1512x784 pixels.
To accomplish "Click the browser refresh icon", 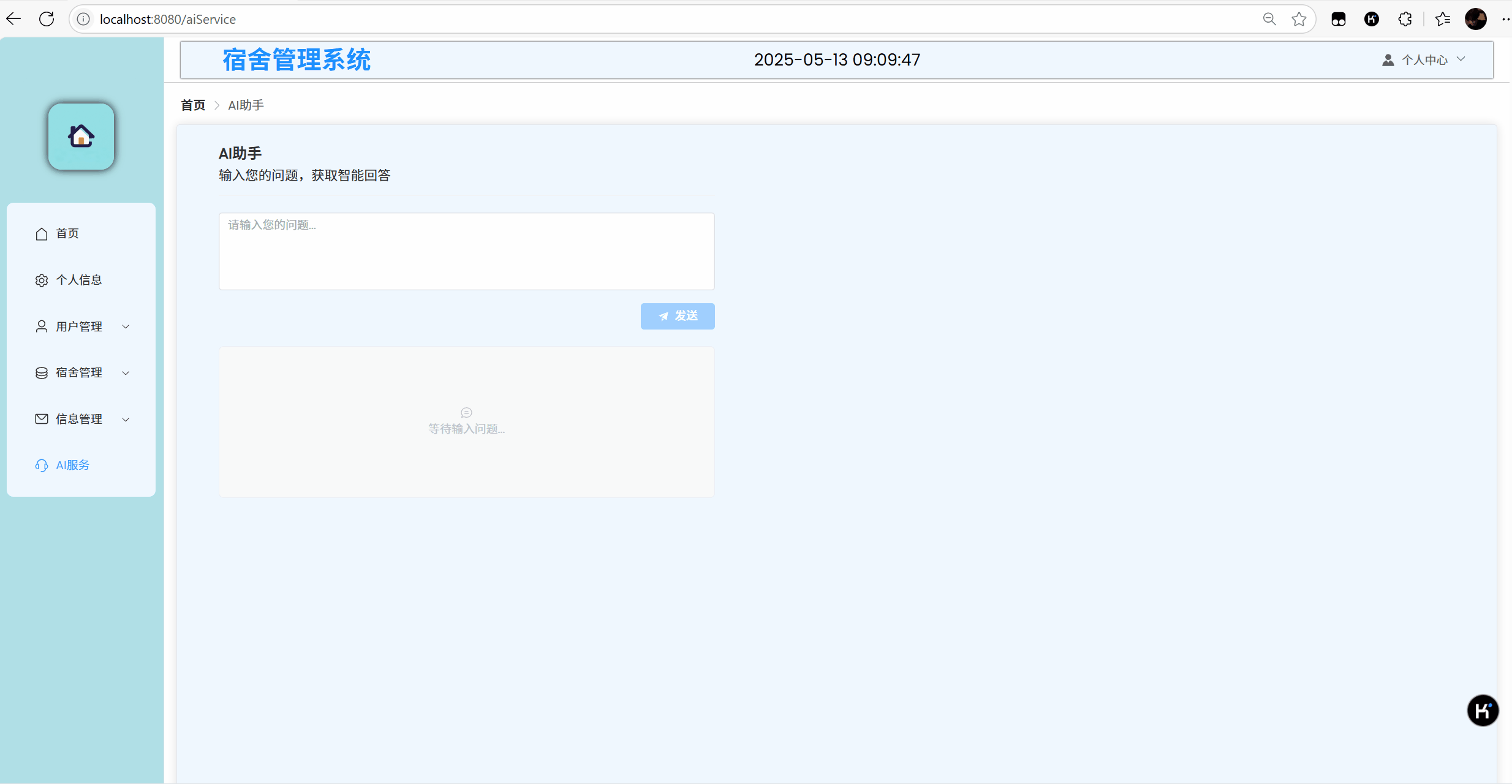I will click(47, 19).
